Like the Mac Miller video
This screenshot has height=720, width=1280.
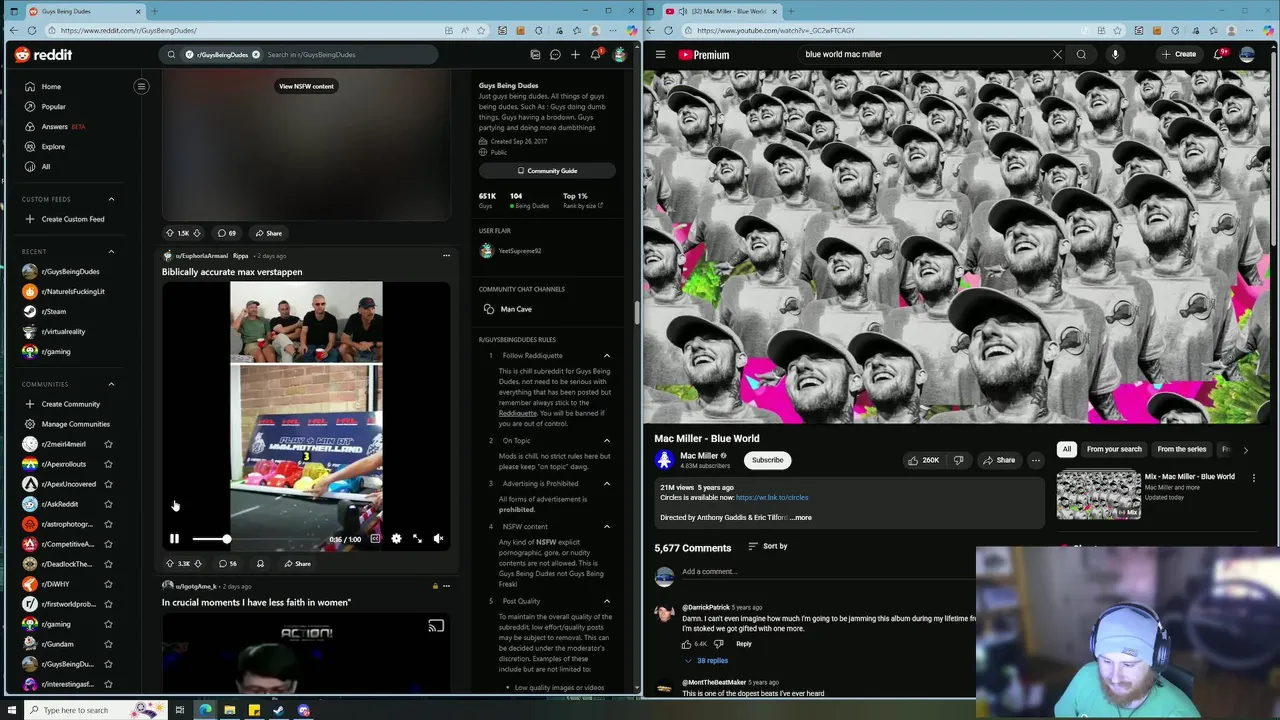[x=924, y=461]
